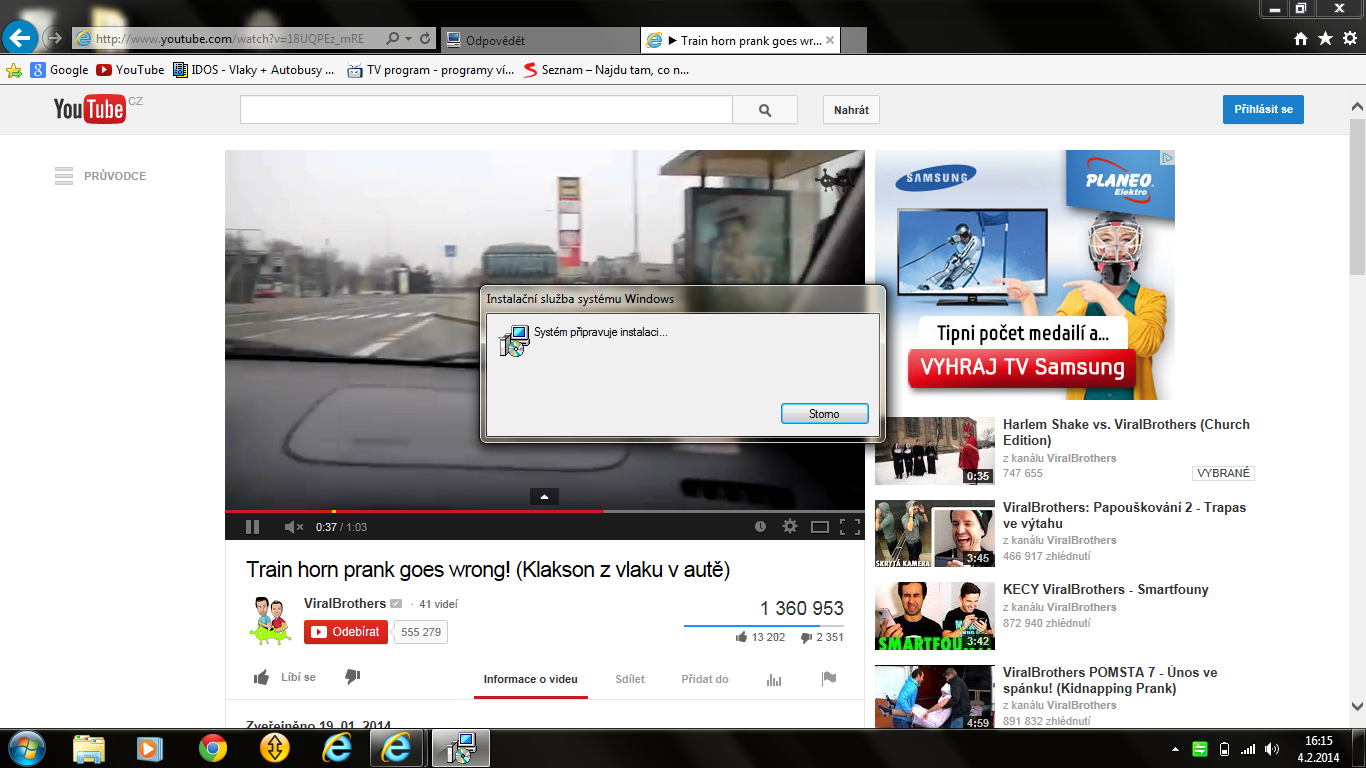Close the Train horn prank tab
1366x768 pixels.
coord(829,40)
